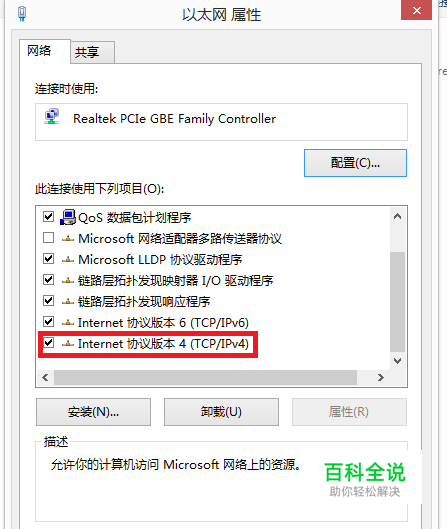Uncheck the QoS 数据包计划程序 checkbox
447x529 pixels.
point(49,217)
